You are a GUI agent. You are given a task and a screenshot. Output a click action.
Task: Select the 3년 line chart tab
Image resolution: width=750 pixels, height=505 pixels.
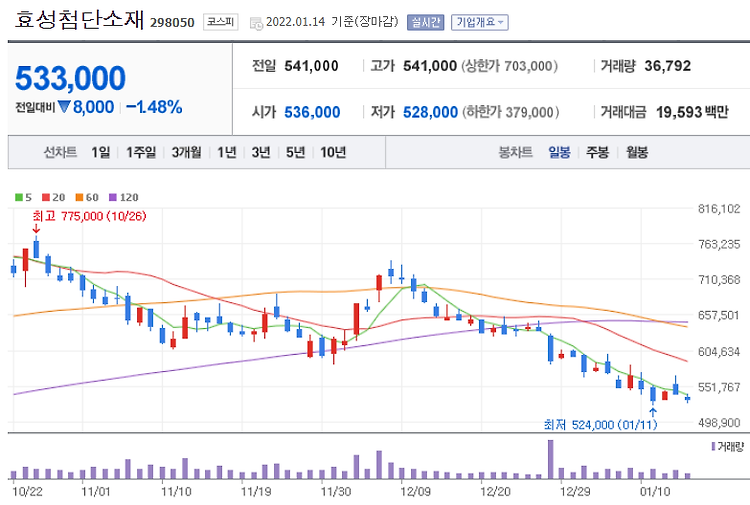coord(261,152)
